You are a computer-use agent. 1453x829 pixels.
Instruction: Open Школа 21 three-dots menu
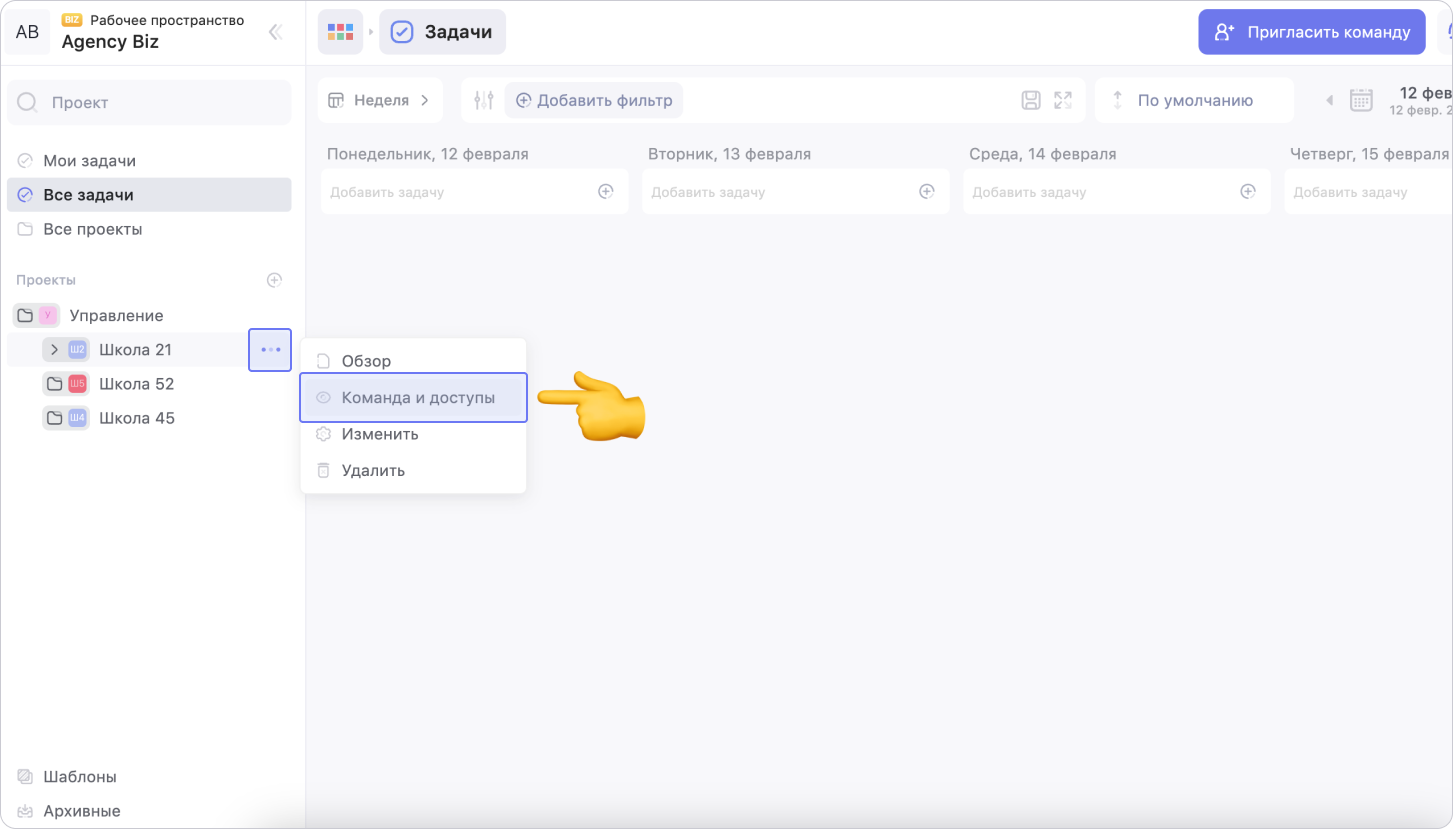pos(270,350)
